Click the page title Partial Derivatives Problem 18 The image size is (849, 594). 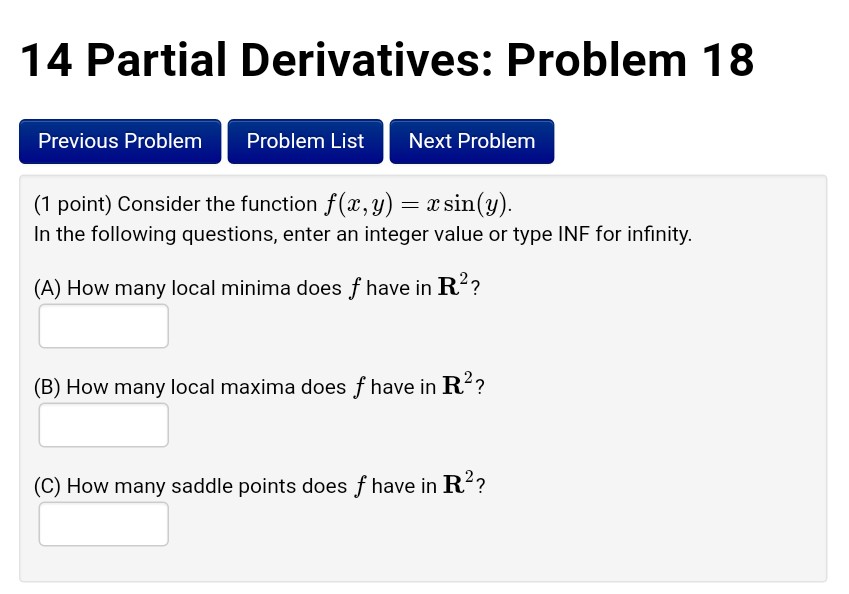386,60
